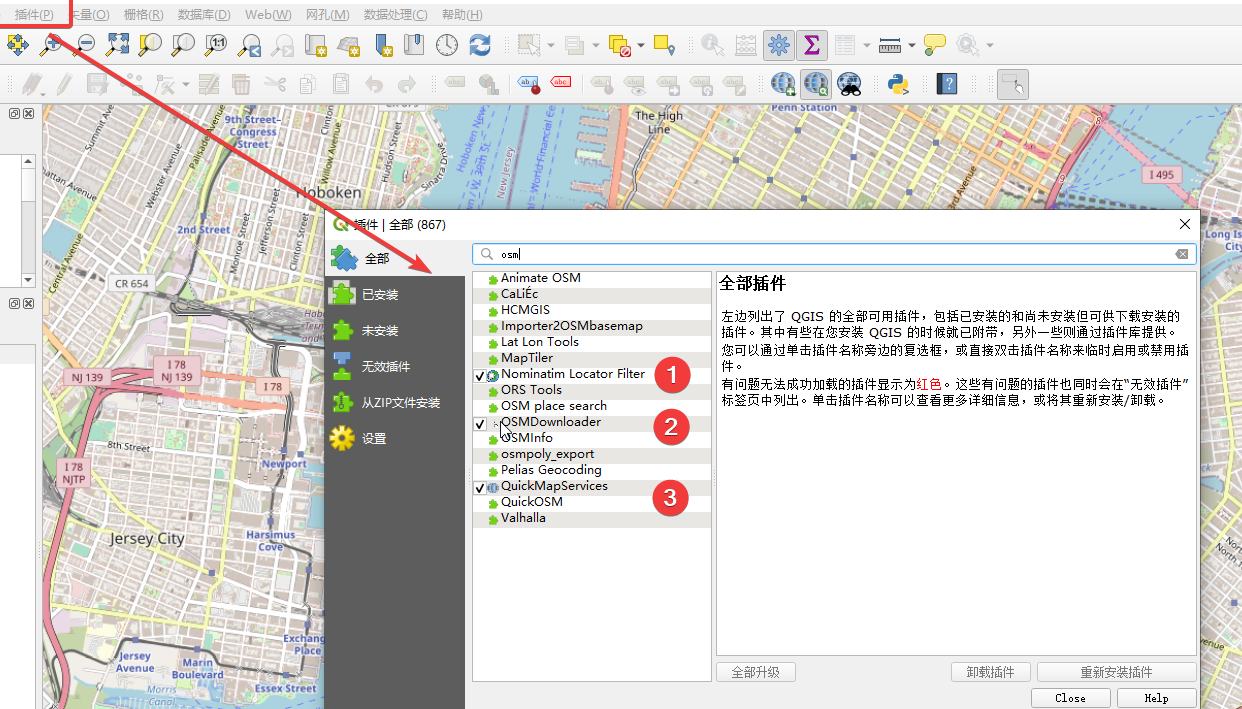Toggle the Processing Toolbox gear icon
The image size is (1242, 709).
779,44
